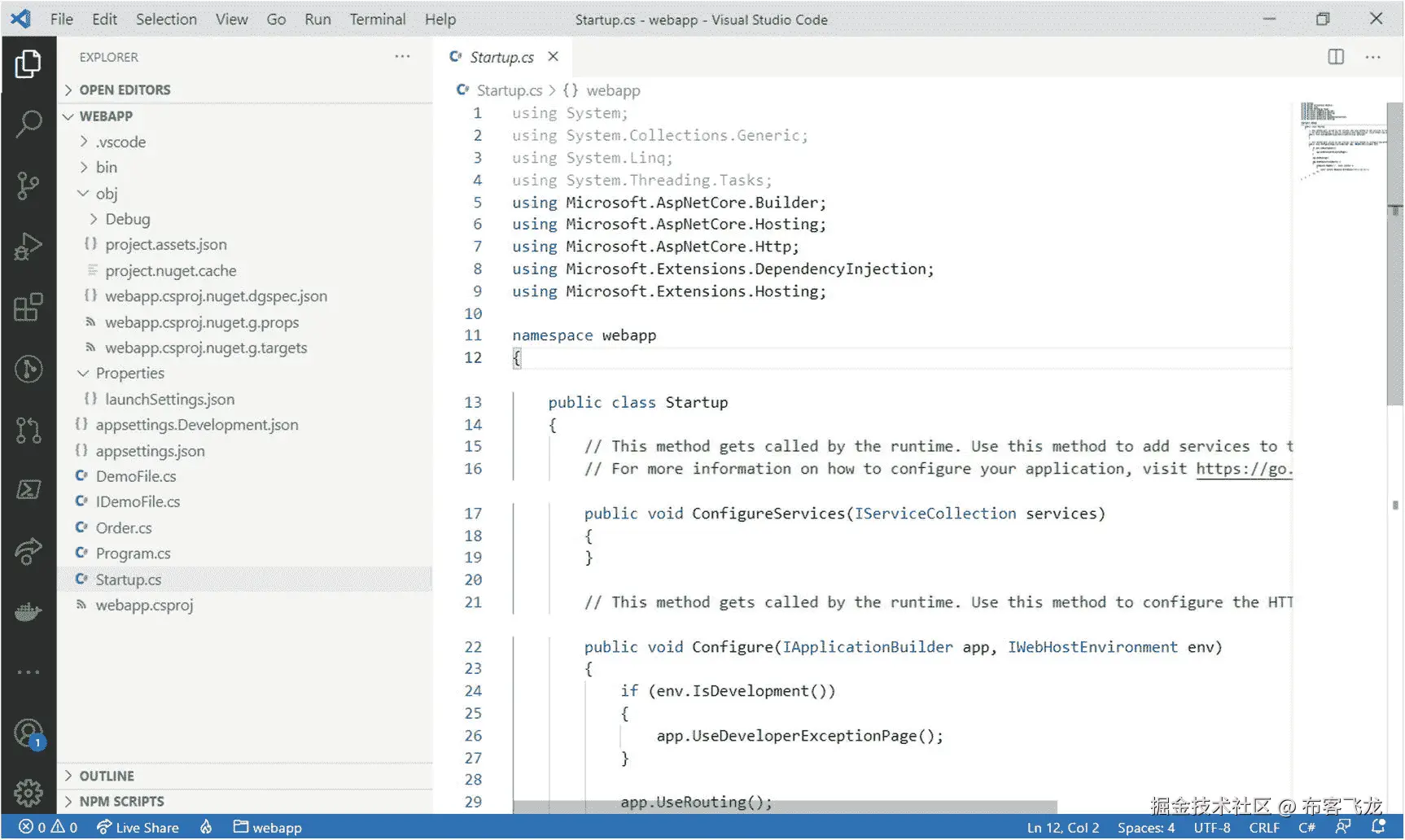
Task: Open project.assets.json file
Action: tap(245, 244)
